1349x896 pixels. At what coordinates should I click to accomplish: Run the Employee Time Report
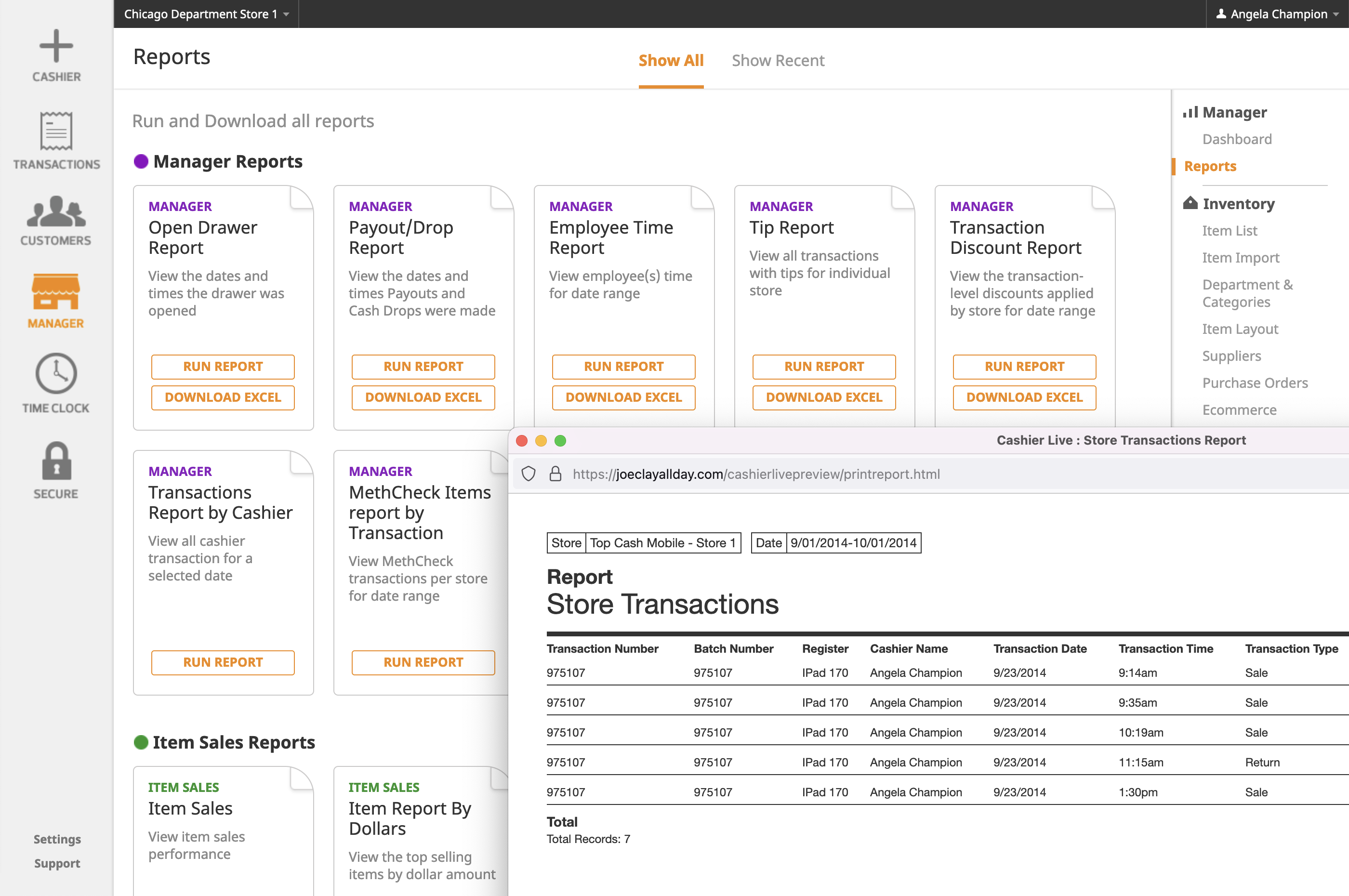623,366
